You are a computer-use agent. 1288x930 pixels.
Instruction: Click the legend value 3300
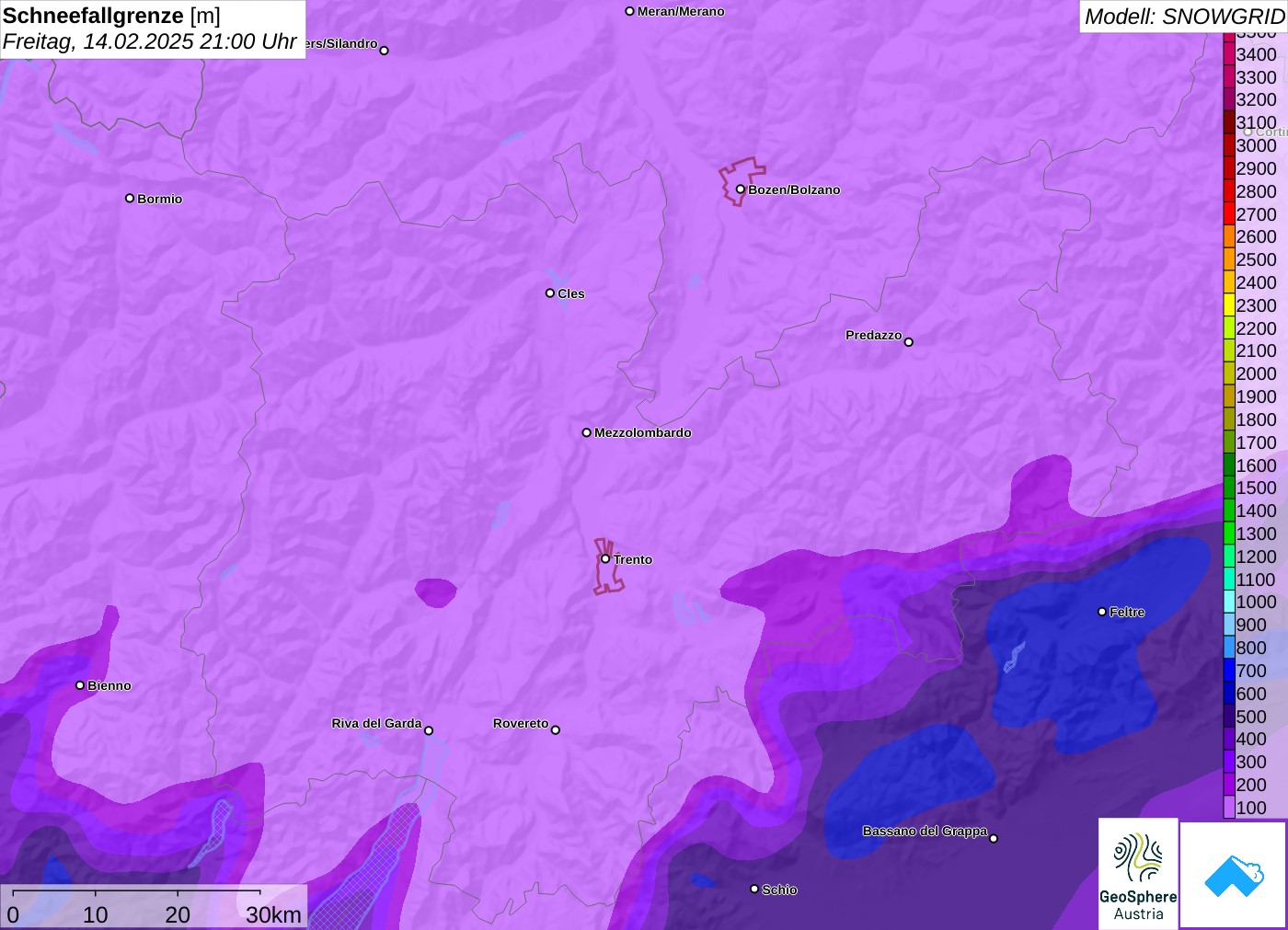(x=1256, y=77)
